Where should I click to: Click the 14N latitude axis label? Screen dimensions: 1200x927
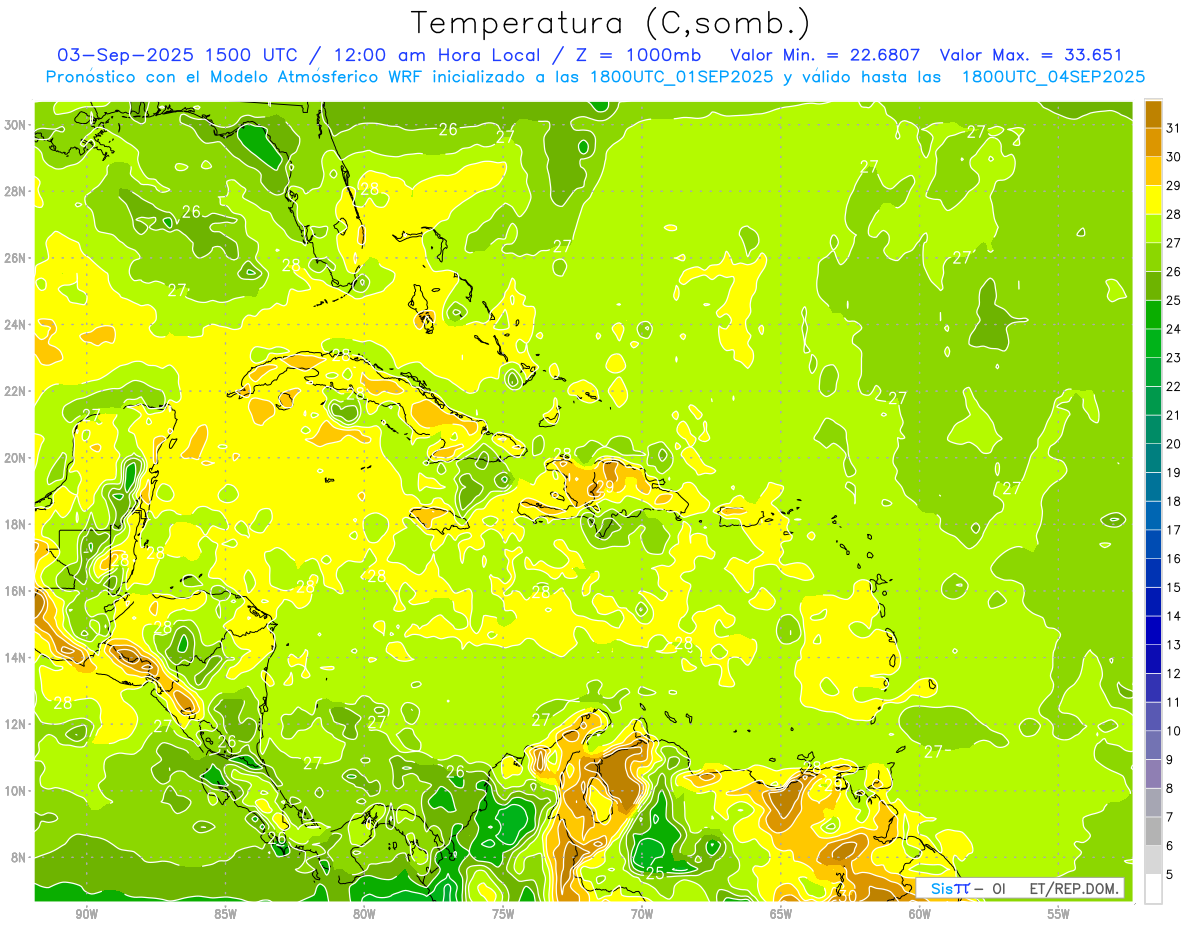[x=16, y=658]
